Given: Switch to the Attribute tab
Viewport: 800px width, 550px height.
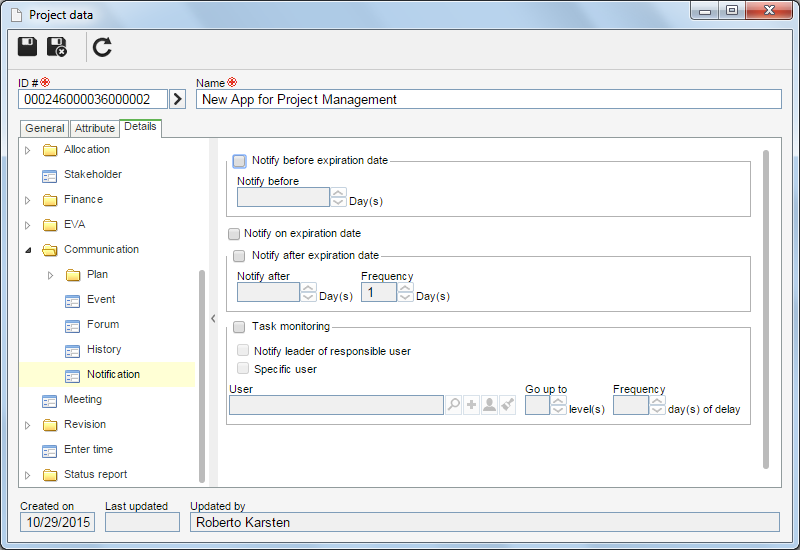Looking at the screenshot, I should coord(94,128).
